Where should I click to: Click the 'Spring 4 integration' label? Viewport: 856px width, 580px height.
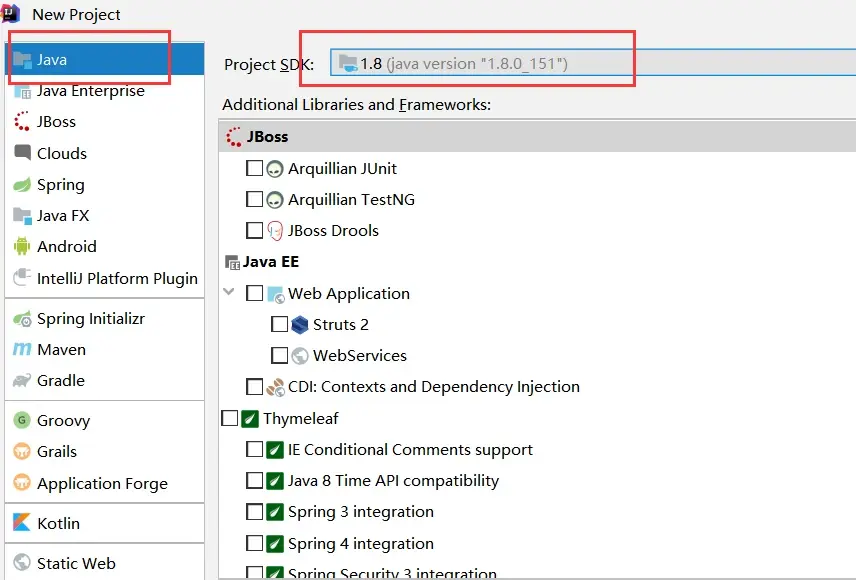click(361, 544)
